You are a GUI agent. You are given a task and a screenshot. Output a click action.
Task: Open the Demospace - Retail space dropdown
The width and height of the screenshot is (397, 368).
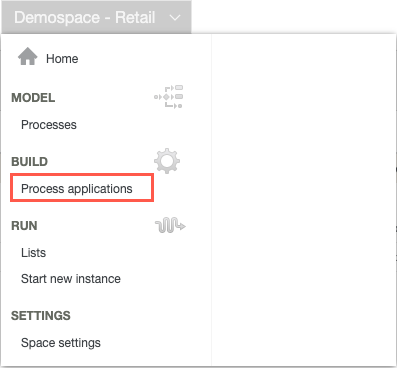[x=96, y=17]
